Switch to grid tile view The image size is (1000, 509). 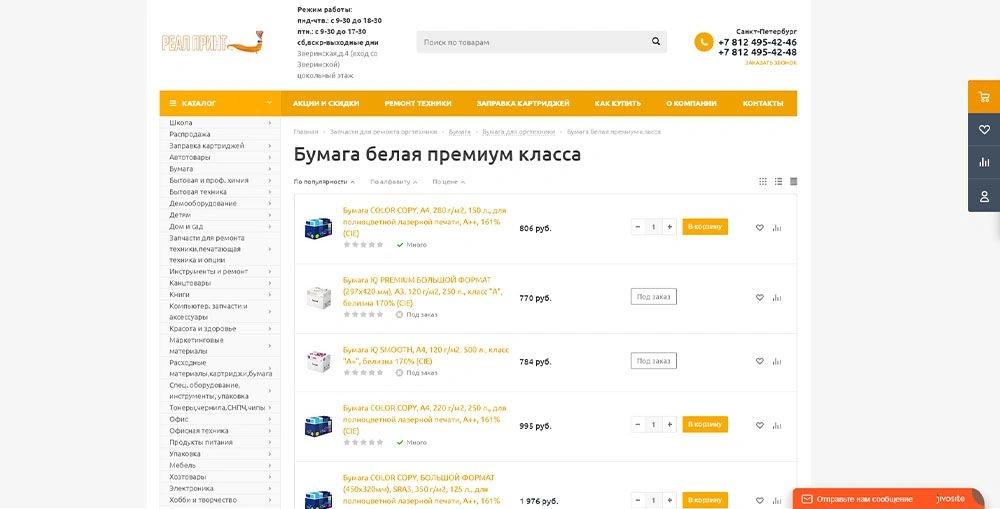pos(763,181)
